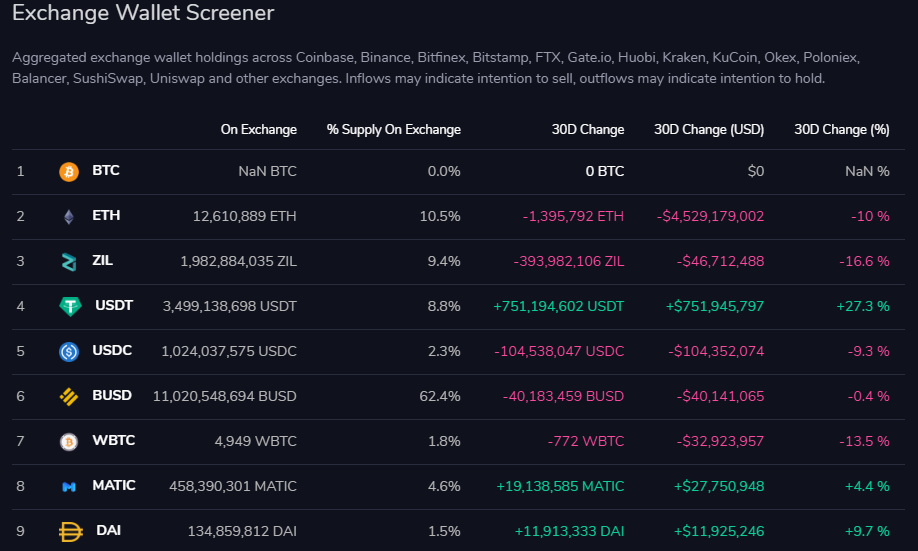Click the USDC coin icon

click(x=69, y=351)
